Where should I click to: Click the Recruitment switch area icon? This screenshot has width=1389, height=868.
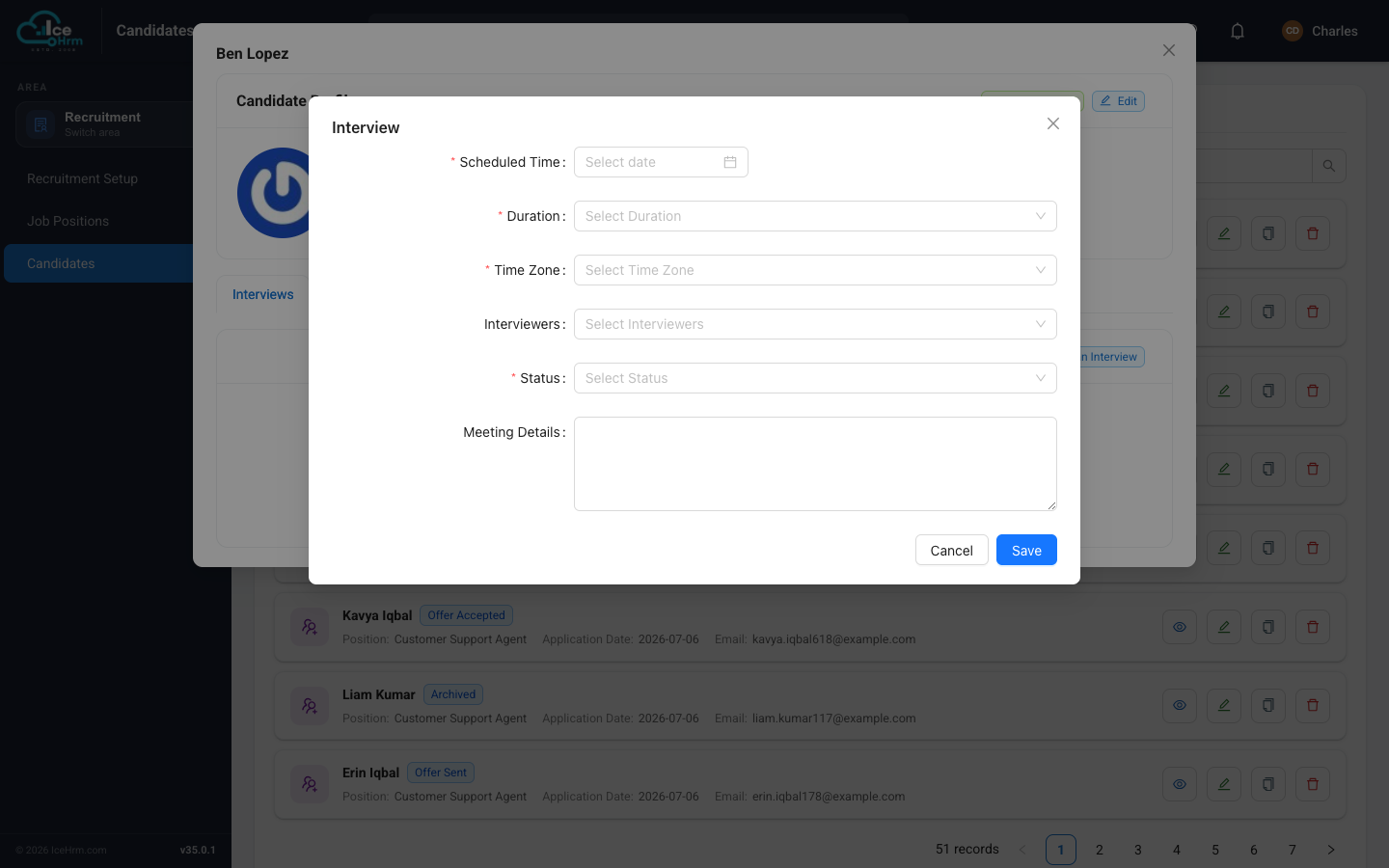pyautogui.click(x=41, y=124)
